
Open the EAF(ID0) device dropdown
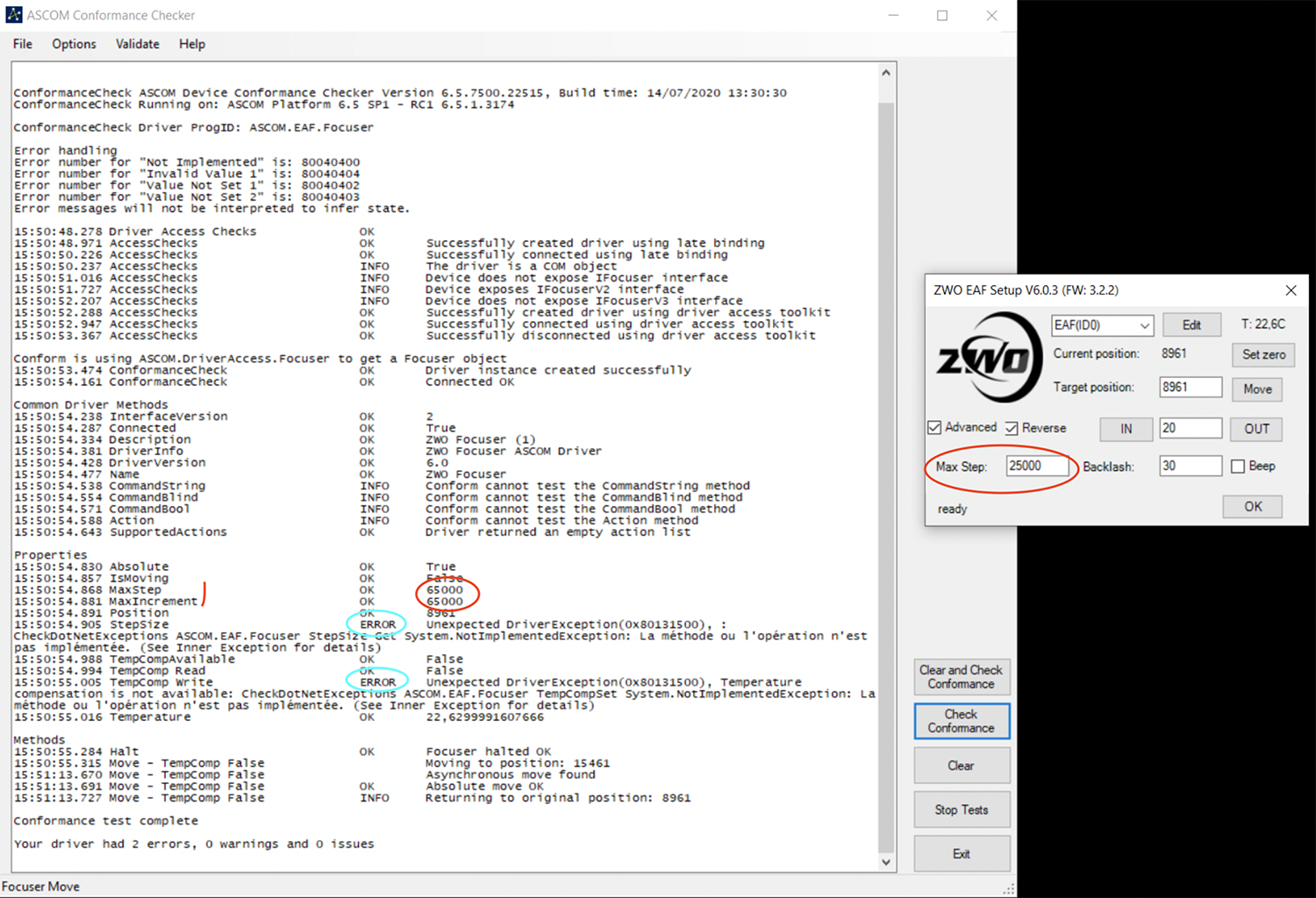point(1102,325)
